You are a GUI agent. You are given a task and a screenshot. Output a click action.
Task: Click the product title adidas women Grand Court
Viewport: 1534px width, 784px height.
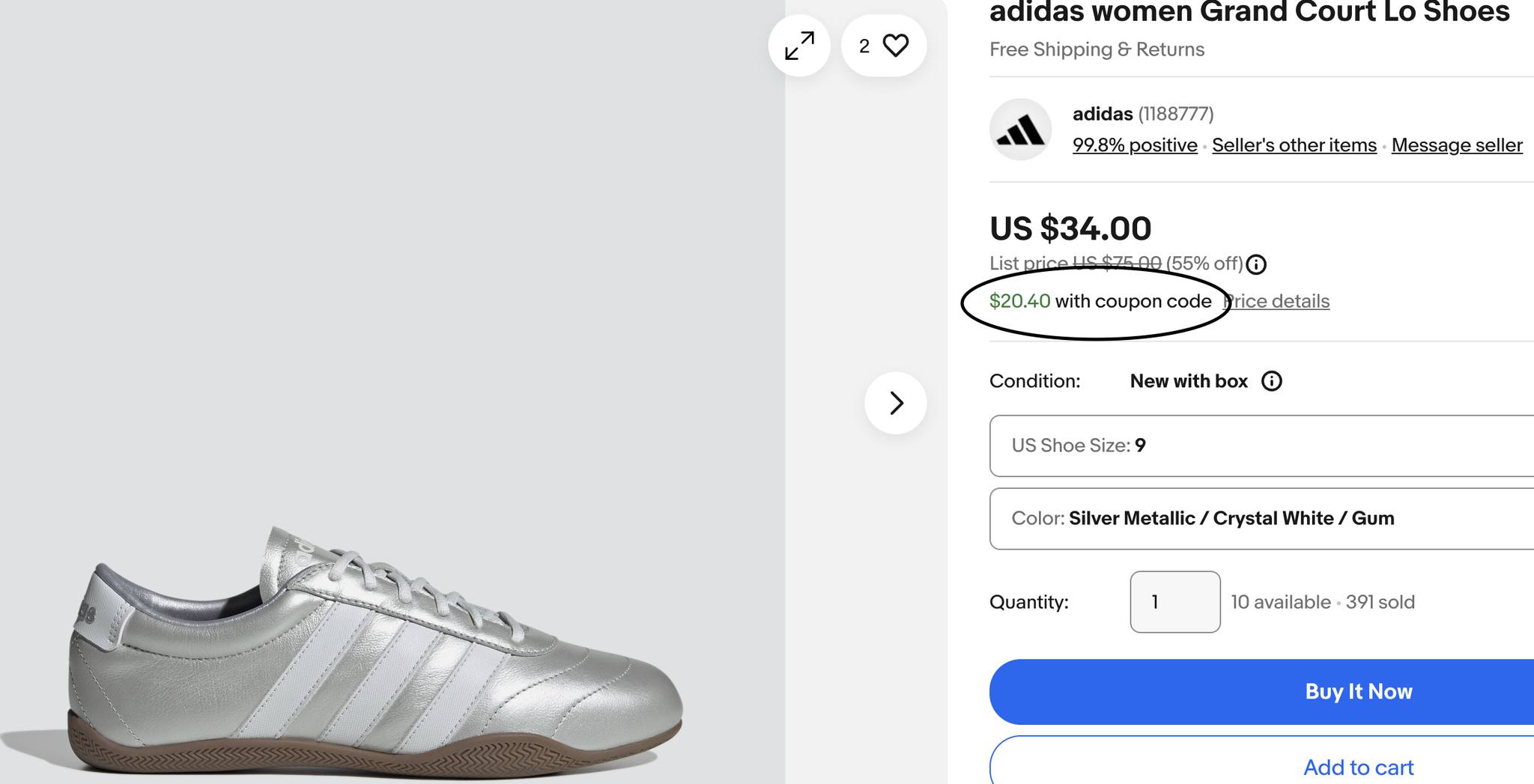click(x=1249, y=12)
